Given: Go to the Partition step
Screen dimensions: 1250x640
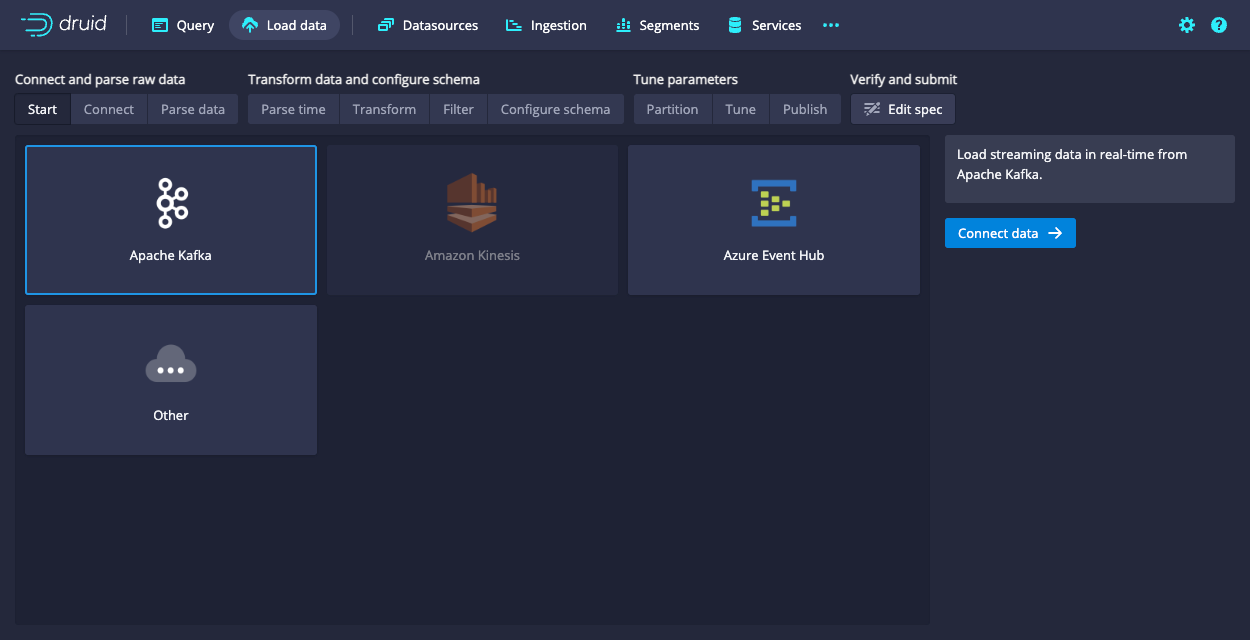Looking at the screenshot, I should point(672,109).
